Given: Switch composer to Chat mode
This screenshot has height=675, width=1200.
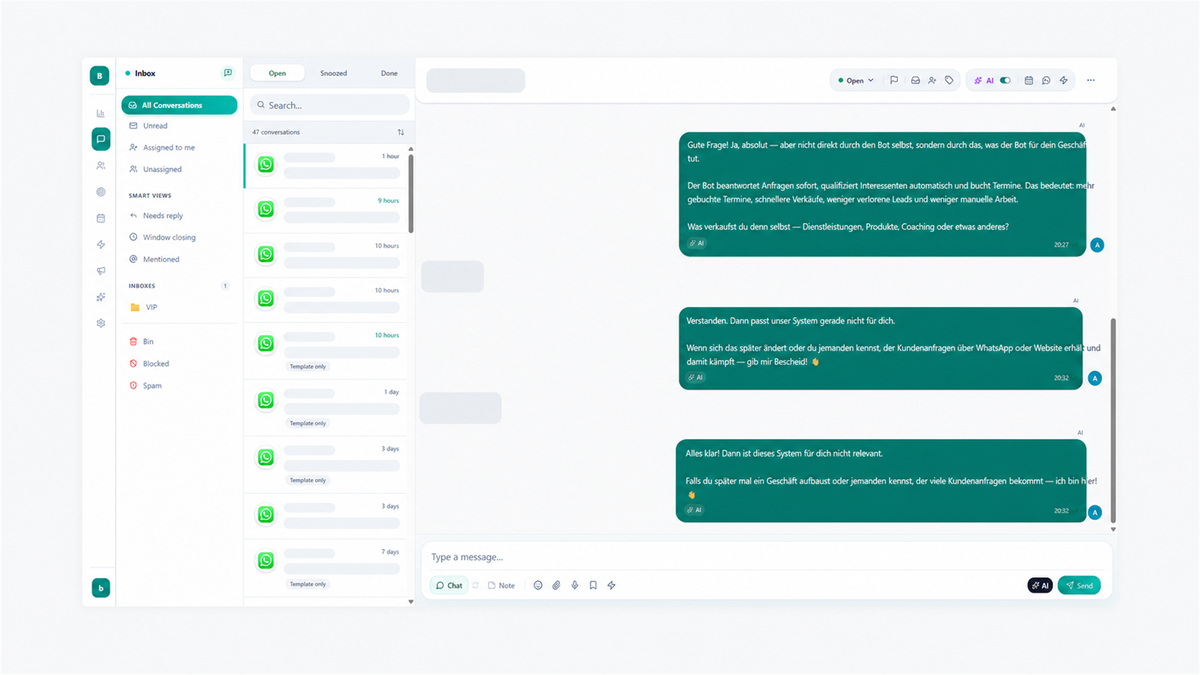Looking at the screenshot, I should [449, 585].
